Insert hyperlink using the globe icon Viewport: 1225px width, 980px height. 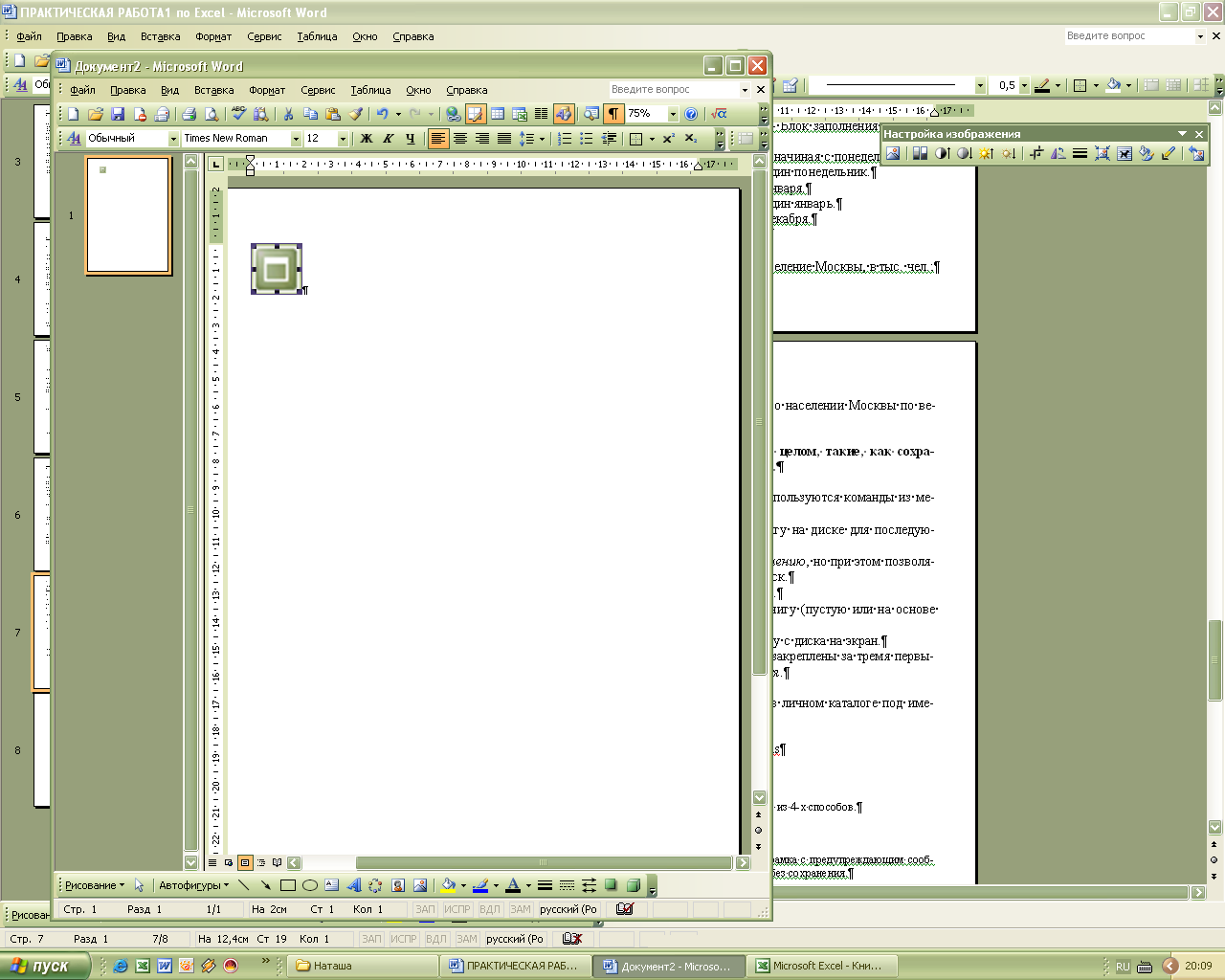(x=454, y=114)
